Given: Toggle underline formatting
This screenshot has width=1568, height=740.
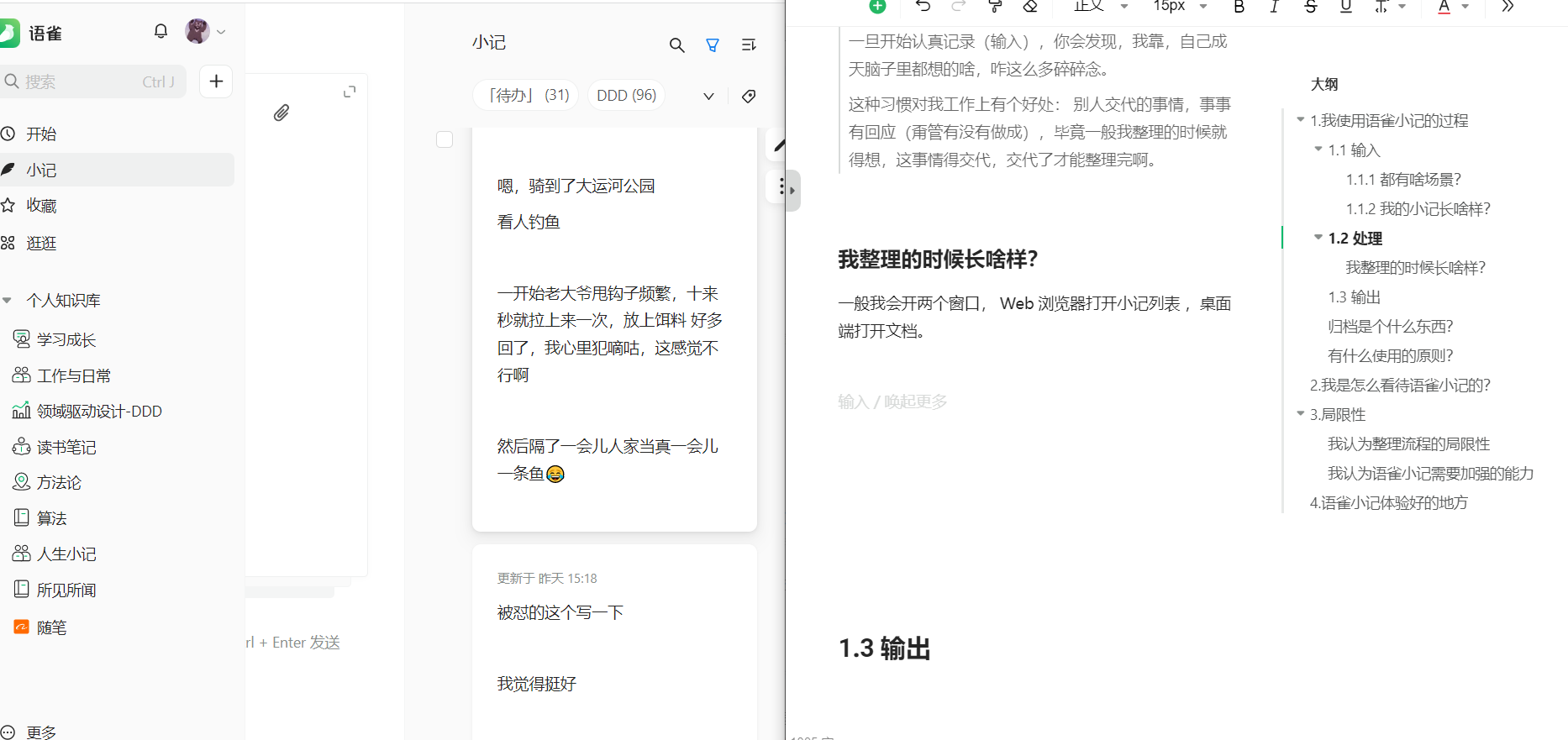Looking at the screenshot, I should tap(1346, 7).
